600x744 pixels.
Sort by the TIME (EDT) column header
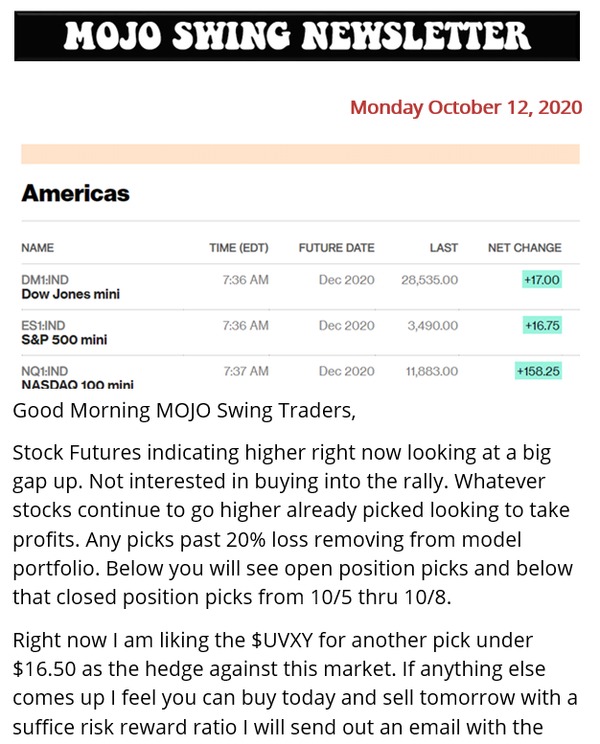pos(239,248)
